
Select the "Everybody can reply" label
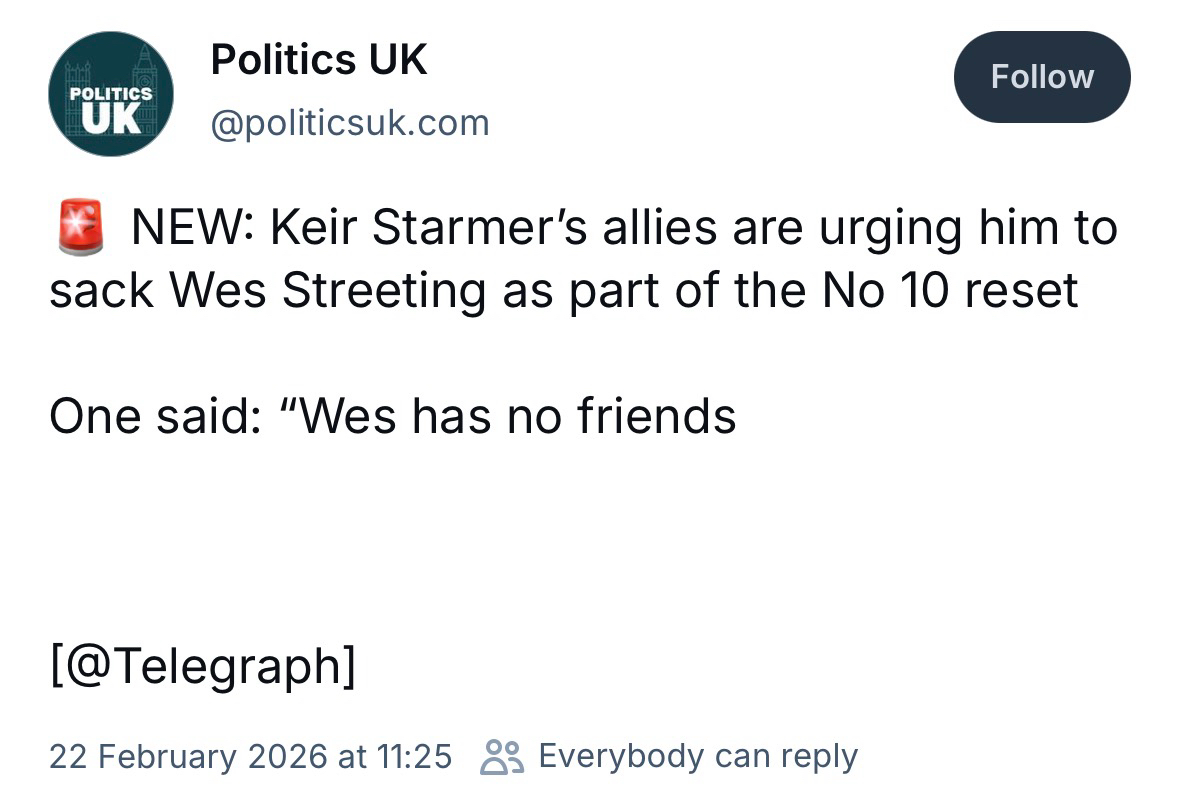tap(698, 756)
